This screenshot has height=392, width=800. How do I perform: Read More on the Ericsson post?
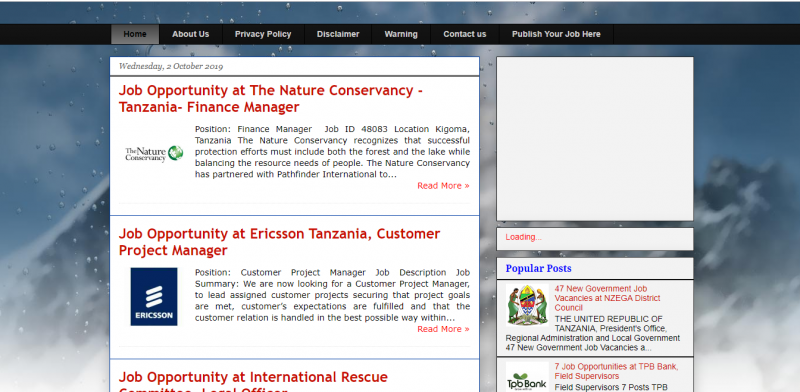[443, 329]
